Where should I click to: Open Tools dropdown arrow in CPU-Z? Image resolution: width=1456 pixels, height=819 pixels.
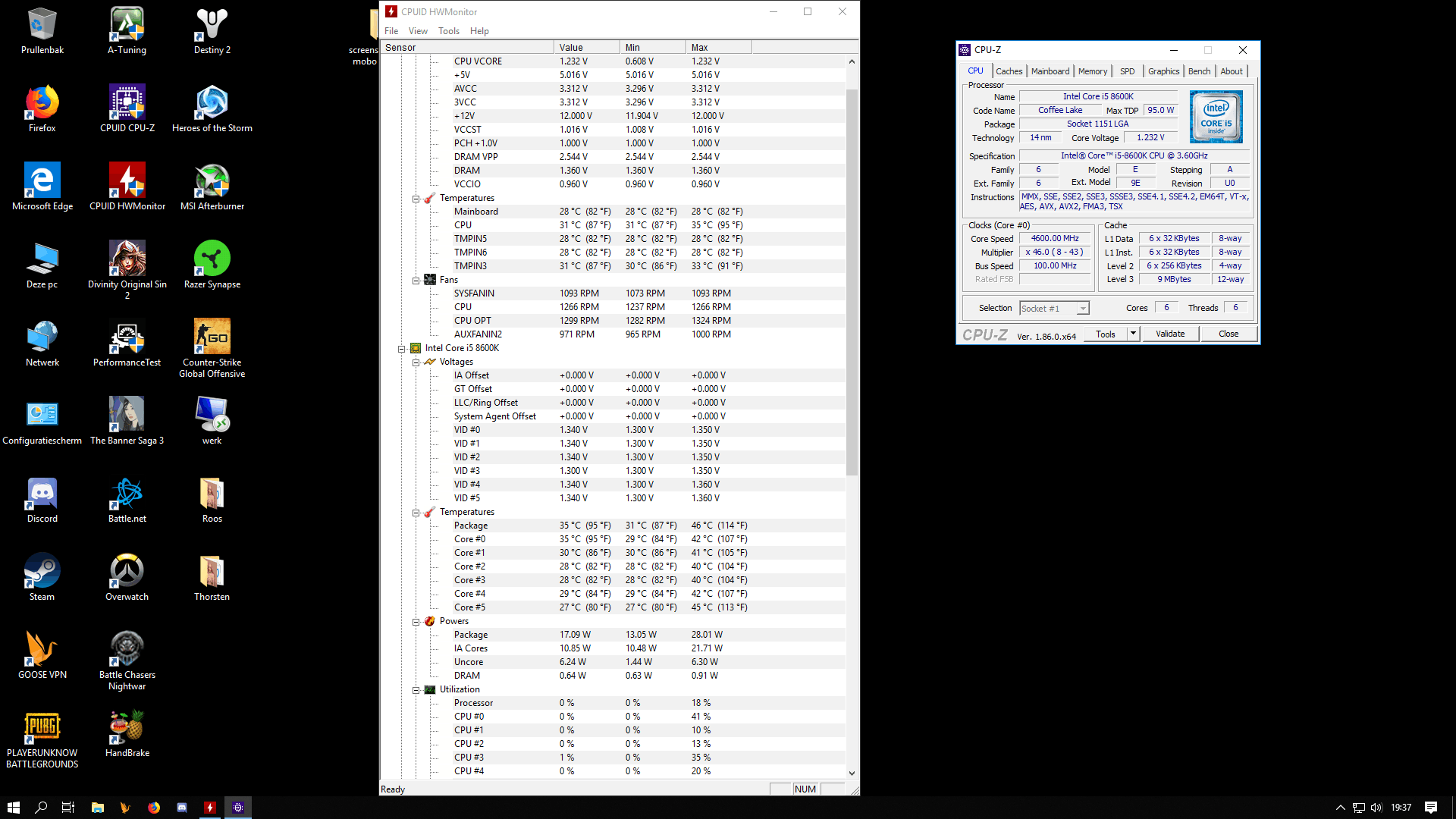1133,334
